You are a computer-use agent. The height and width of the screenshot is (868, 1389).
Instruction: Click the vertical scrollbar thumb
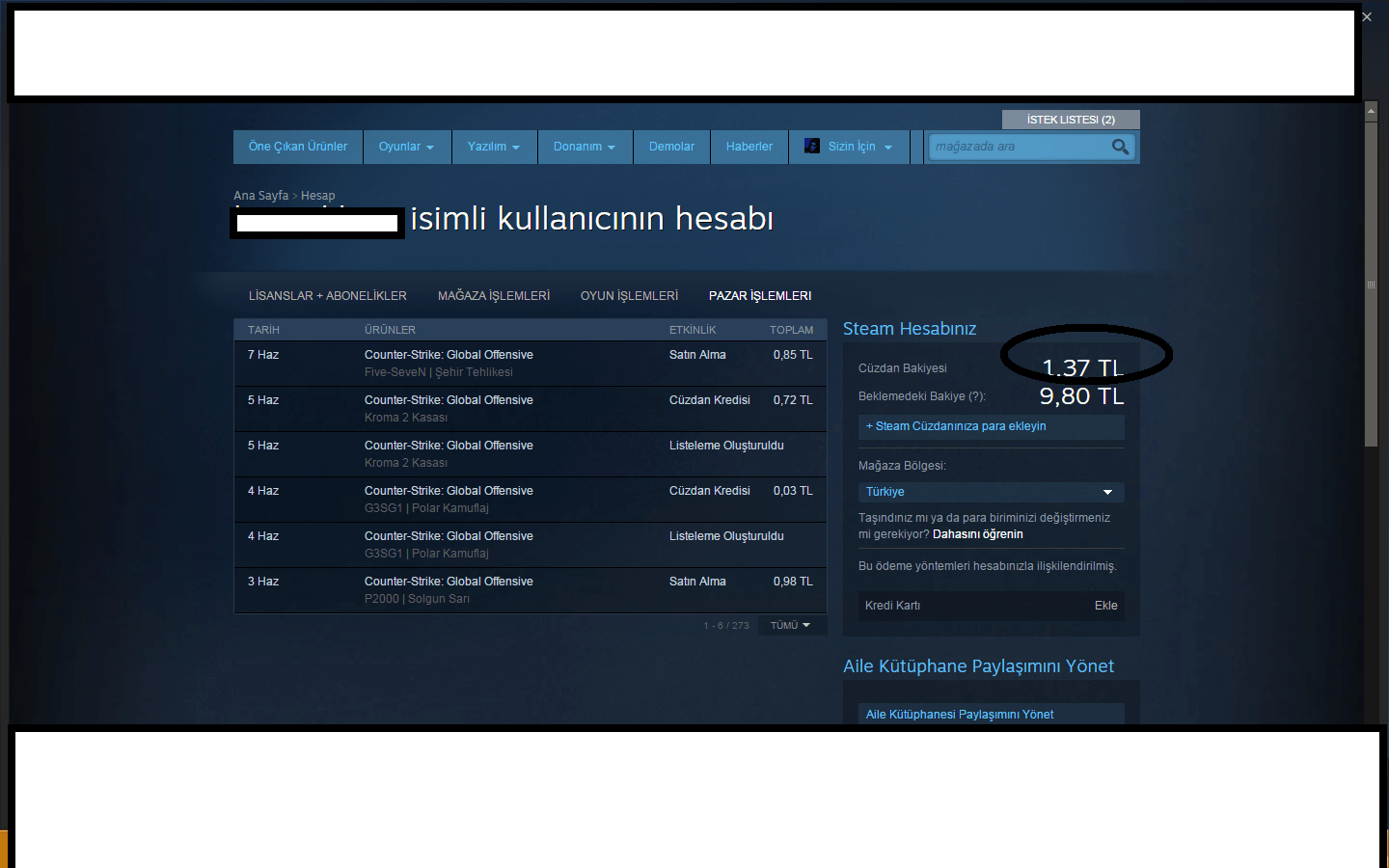tap(1371, 284)
